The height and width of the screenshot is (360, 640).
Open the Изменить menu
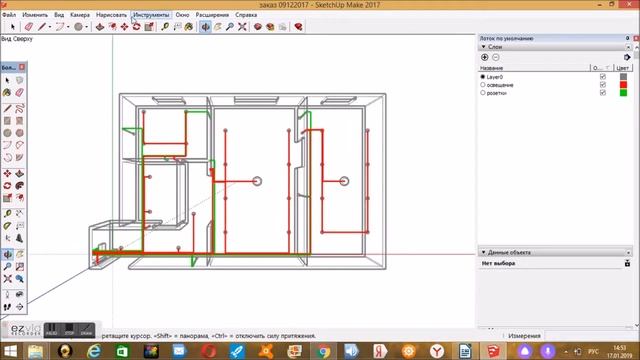[x=35, y=15]
